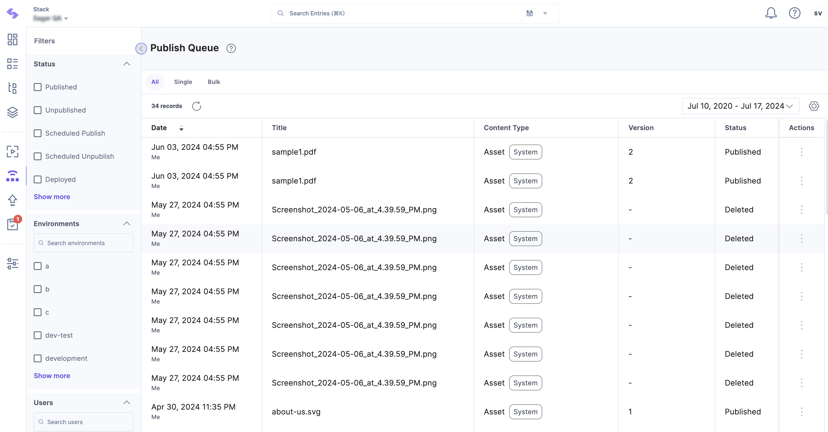This screenshot has height=432, width=828.
Task: Open the Settings sliders icon in sidebar
Action: (x=12, y=264)
